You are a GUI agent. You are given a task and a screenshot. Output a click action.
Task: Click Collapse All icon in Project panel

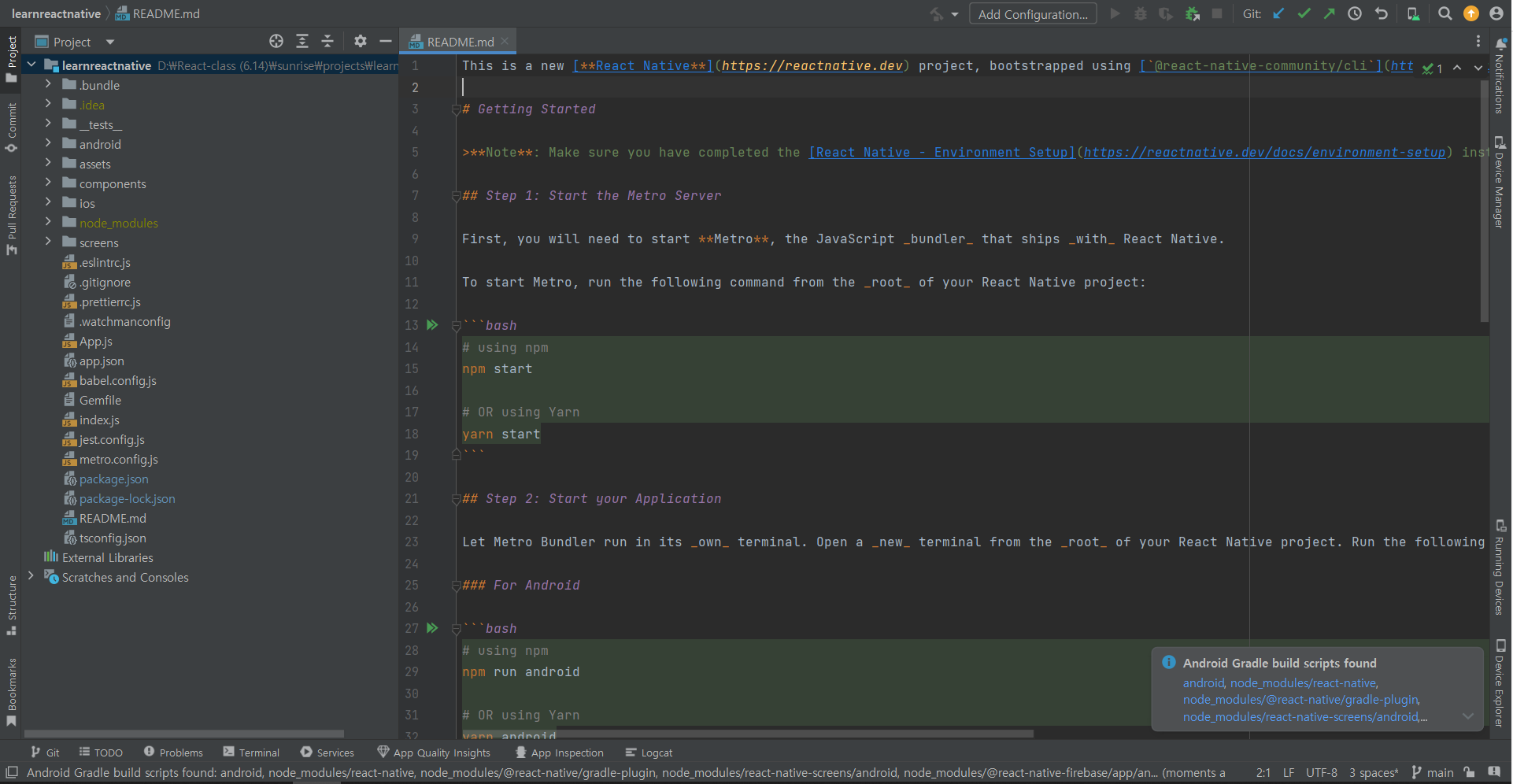327,42
